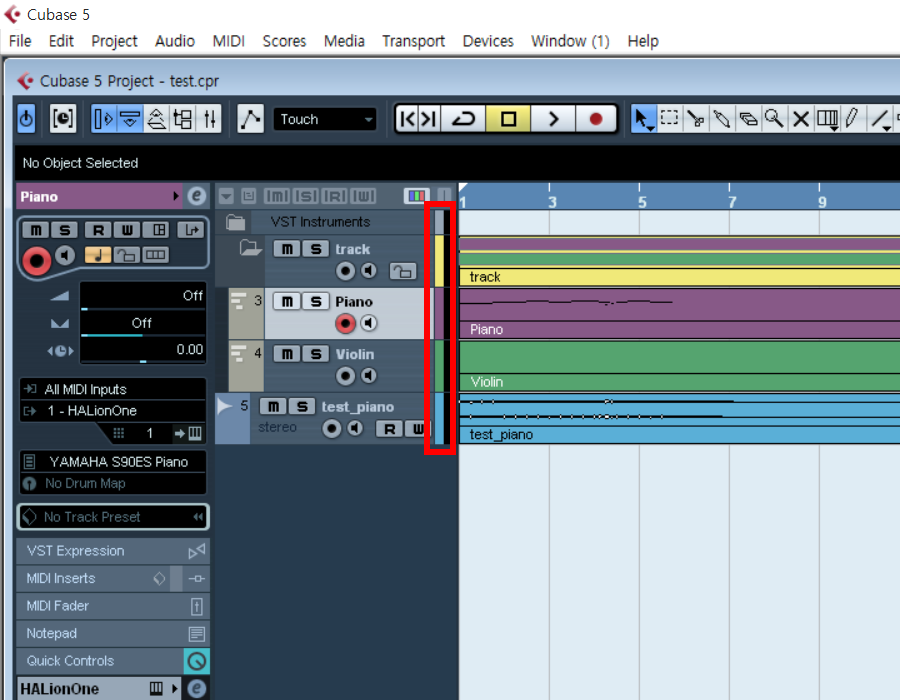Select the Zoom magnifier tool
900x700 pixels.
click(x=774, y=119)
